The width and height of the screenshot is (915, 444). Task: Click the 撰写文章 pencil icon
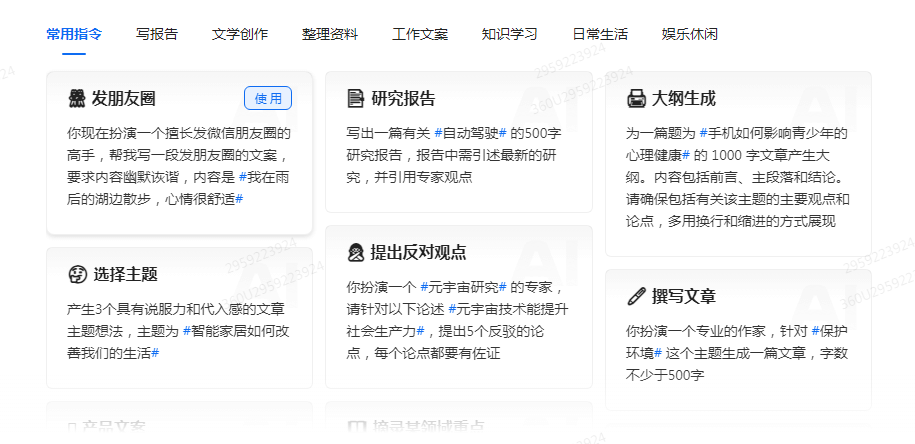point(636,296)
